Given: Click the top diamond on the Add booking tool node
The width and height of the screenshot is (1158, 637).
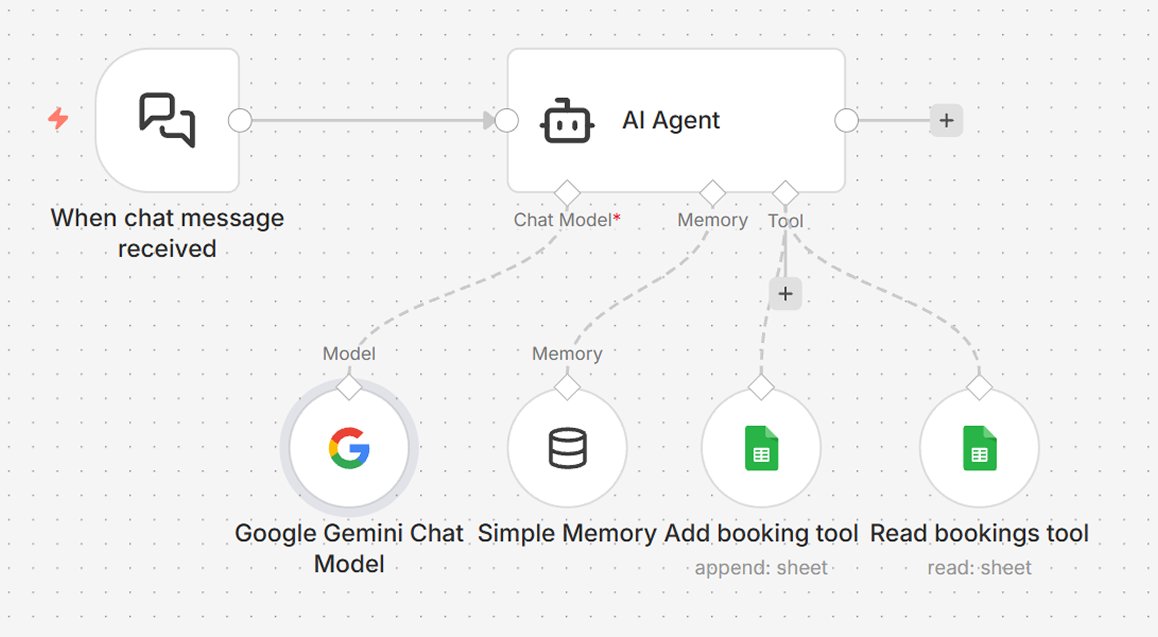Looking at the screenshot, I should 761,387.
